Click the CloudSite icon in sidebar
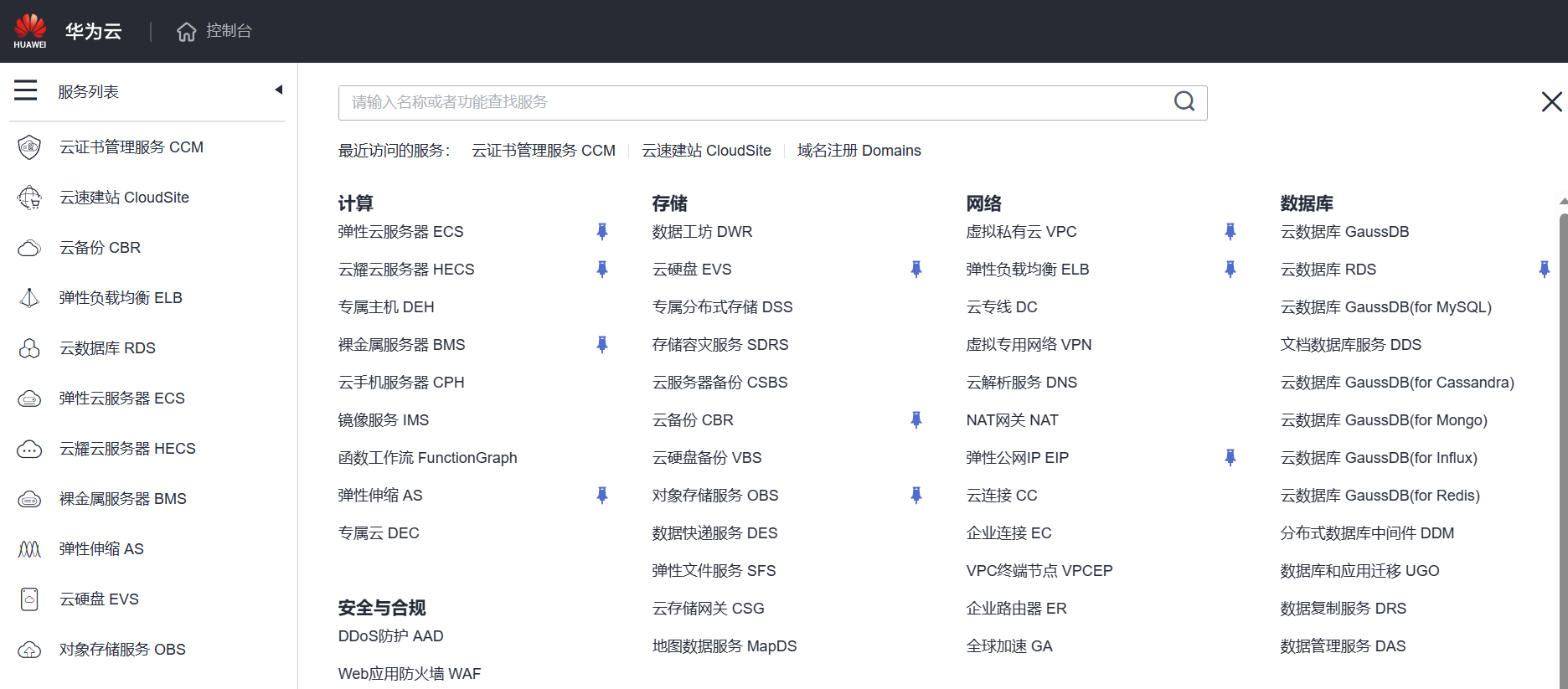 (29, 198)
